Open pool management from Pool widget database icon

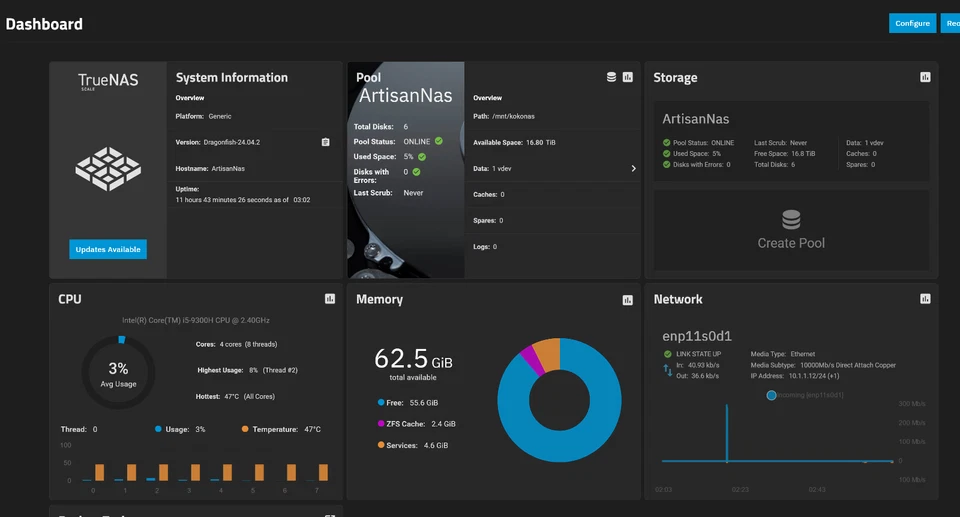pos(611,77)
